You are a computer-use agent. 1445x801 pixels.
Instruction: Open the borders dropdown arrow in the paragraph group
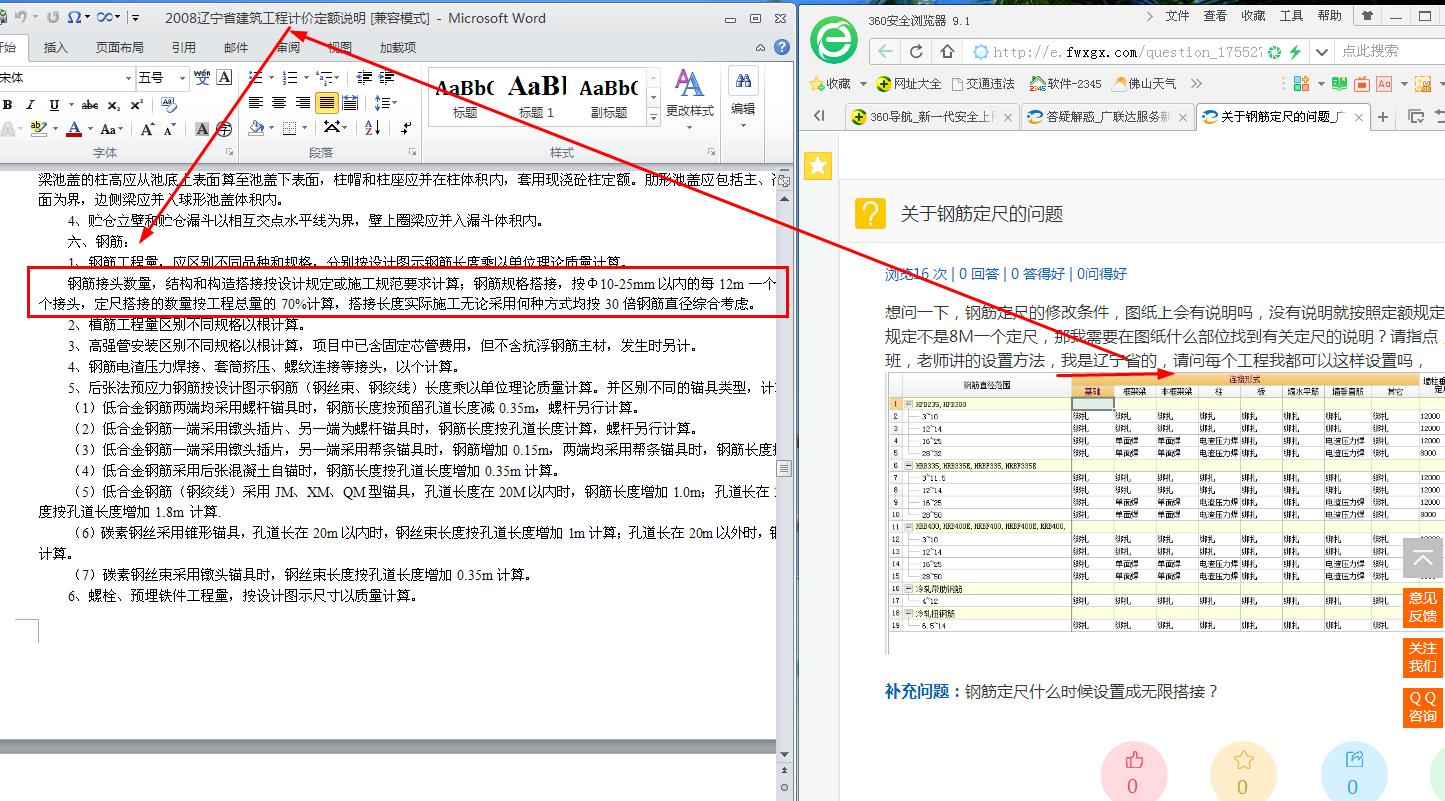click(304, 128)
